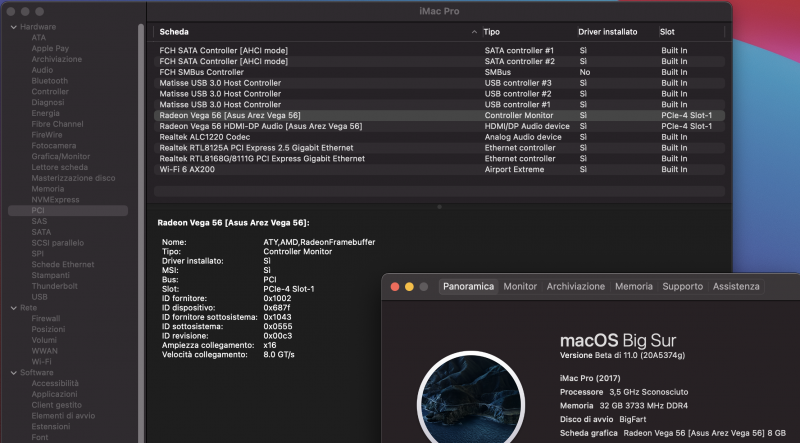Select ATA in the Hardware sidebar
This screenshot has height=443, width=800.
pos(39,38)
